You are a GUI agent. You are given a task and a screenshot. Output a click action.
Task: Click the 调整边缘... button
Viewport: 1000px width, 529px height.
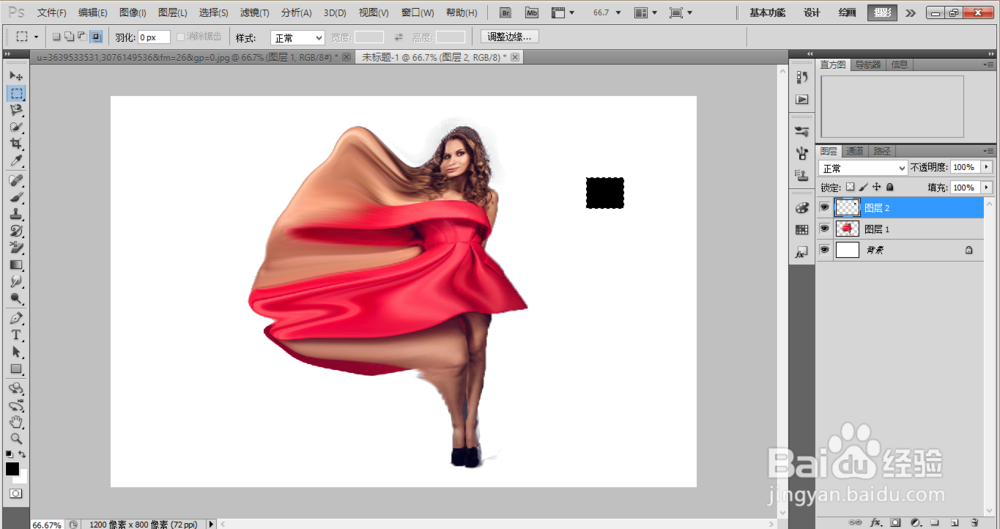510,37
